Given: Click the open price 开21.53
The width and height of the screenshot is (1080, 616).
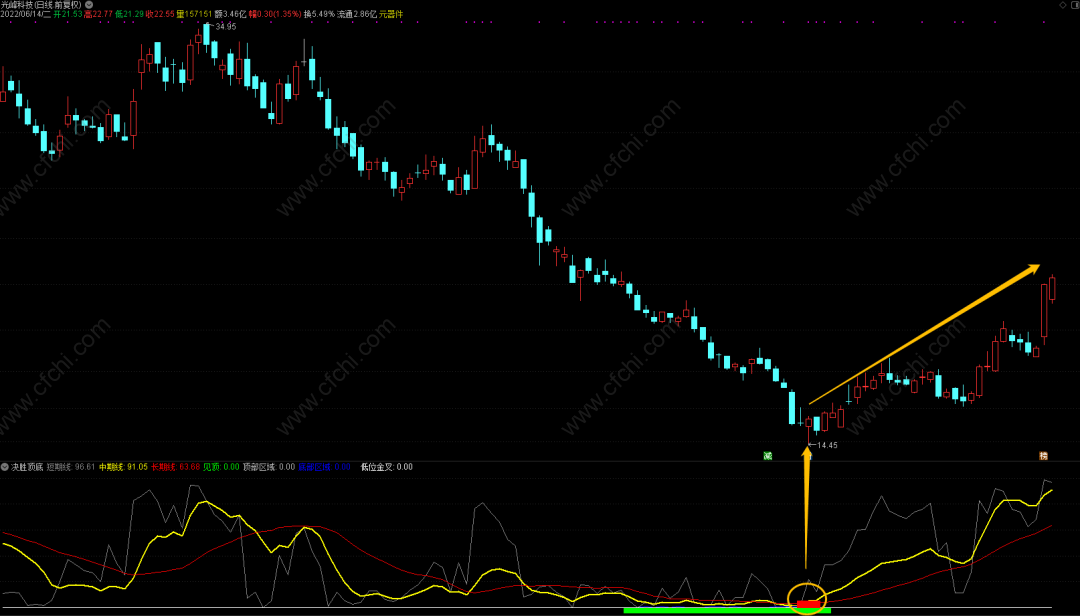Looking at the screenshot, I should click(x=68, y=14).
